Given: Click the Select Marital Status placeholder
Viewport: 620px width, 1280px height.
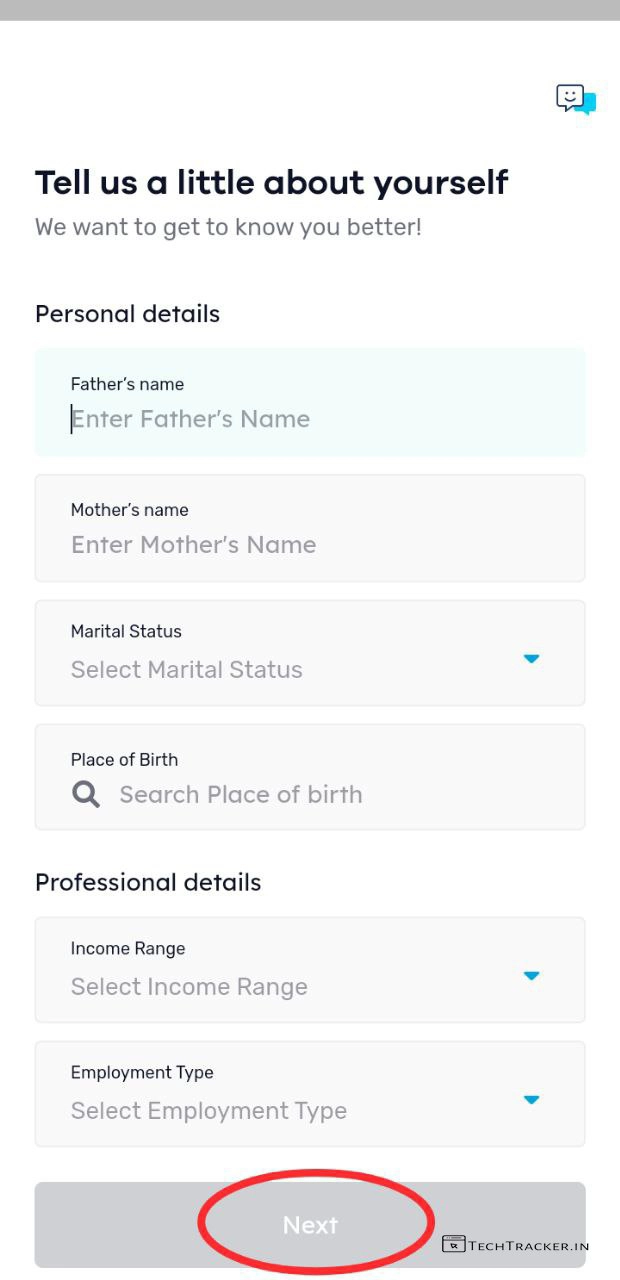Looking at the screenshot, I should point(186,670).
